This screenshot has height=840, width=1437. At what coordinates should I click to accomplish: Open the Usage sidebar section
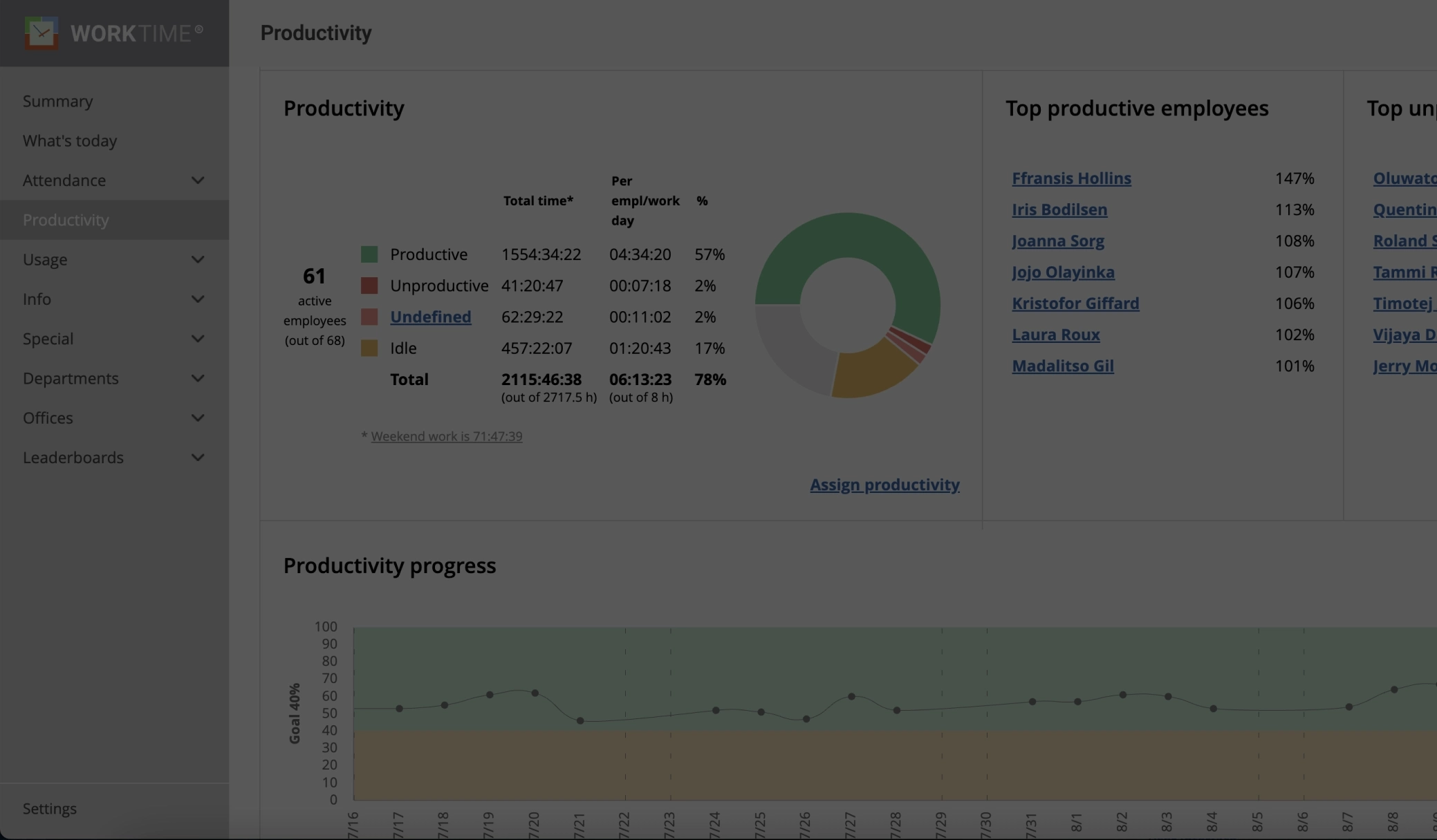tap(45, 259)
